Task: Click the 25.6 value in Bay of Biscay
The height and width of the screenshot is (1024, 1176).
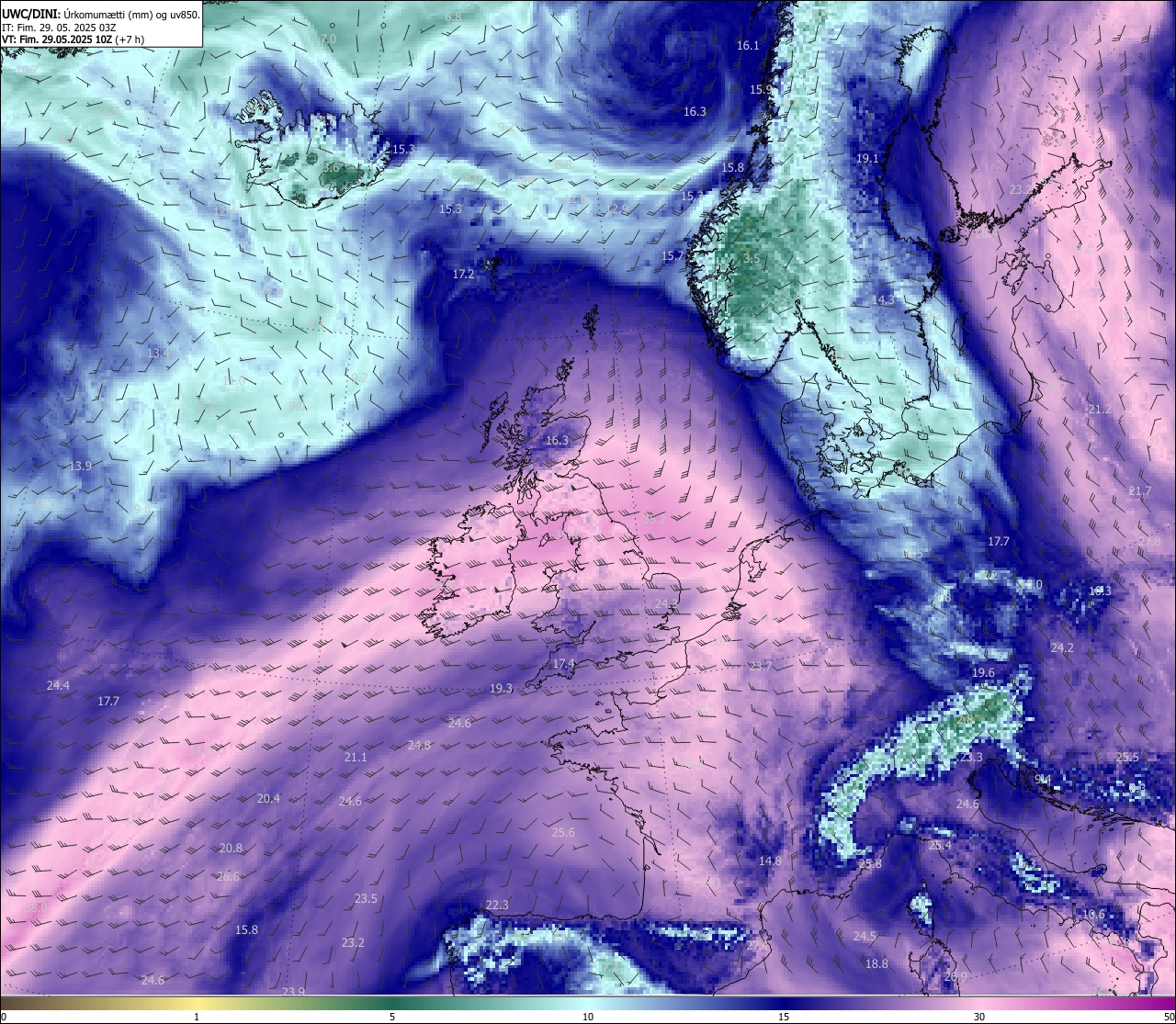Action: point(563,834)
